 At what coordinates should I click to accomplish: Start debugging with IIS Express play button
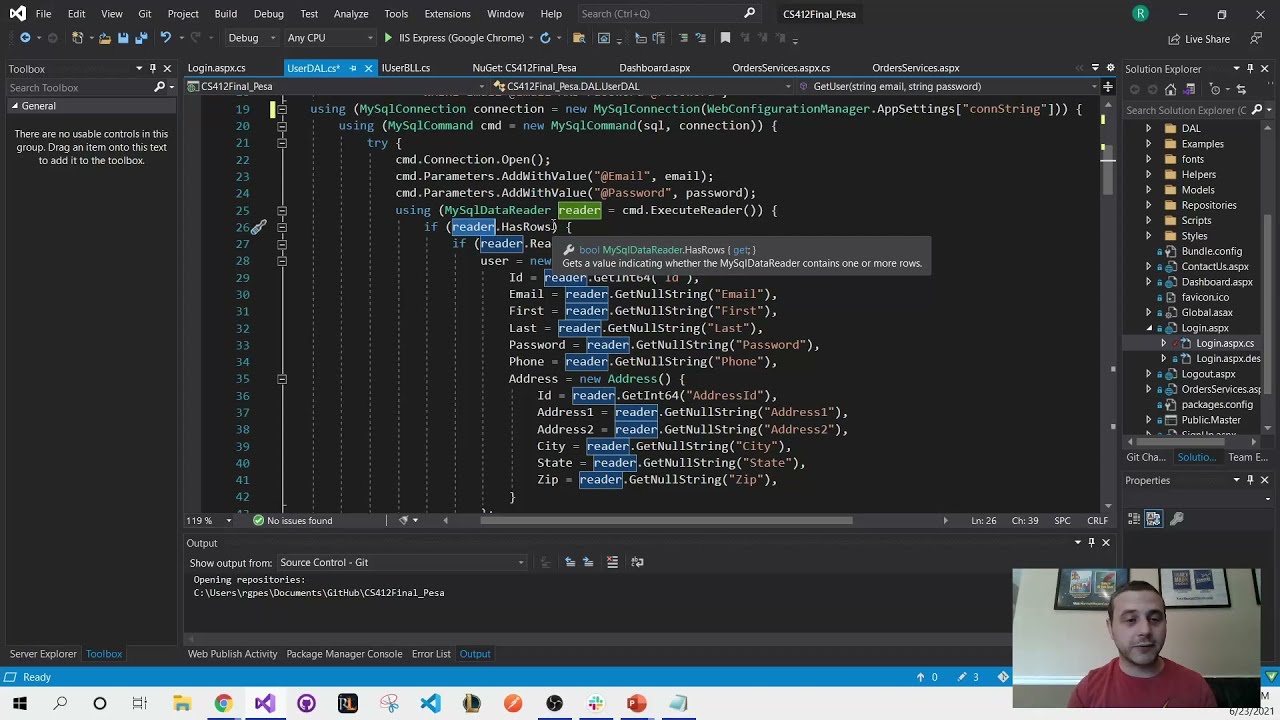(x=388, y=38)
